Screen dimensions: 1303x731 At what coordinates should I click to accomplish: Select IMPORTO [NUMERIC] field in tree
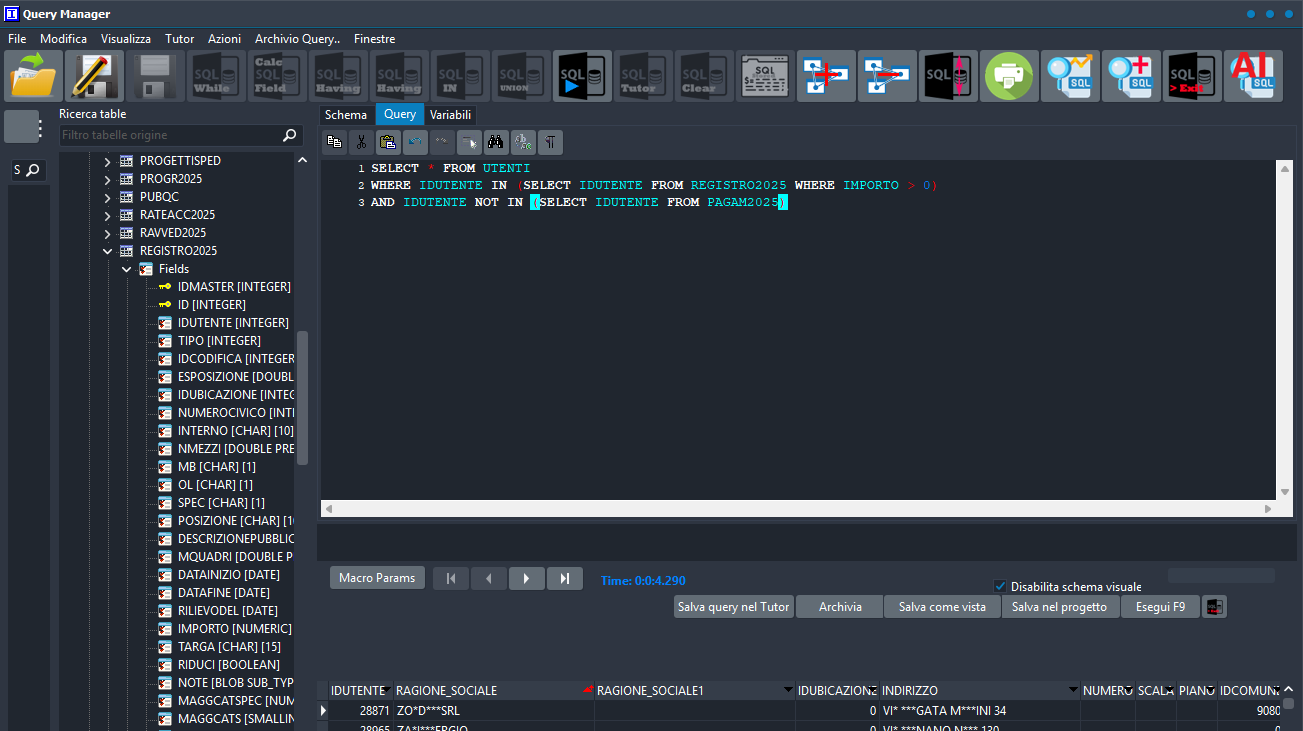click(234, 629)
